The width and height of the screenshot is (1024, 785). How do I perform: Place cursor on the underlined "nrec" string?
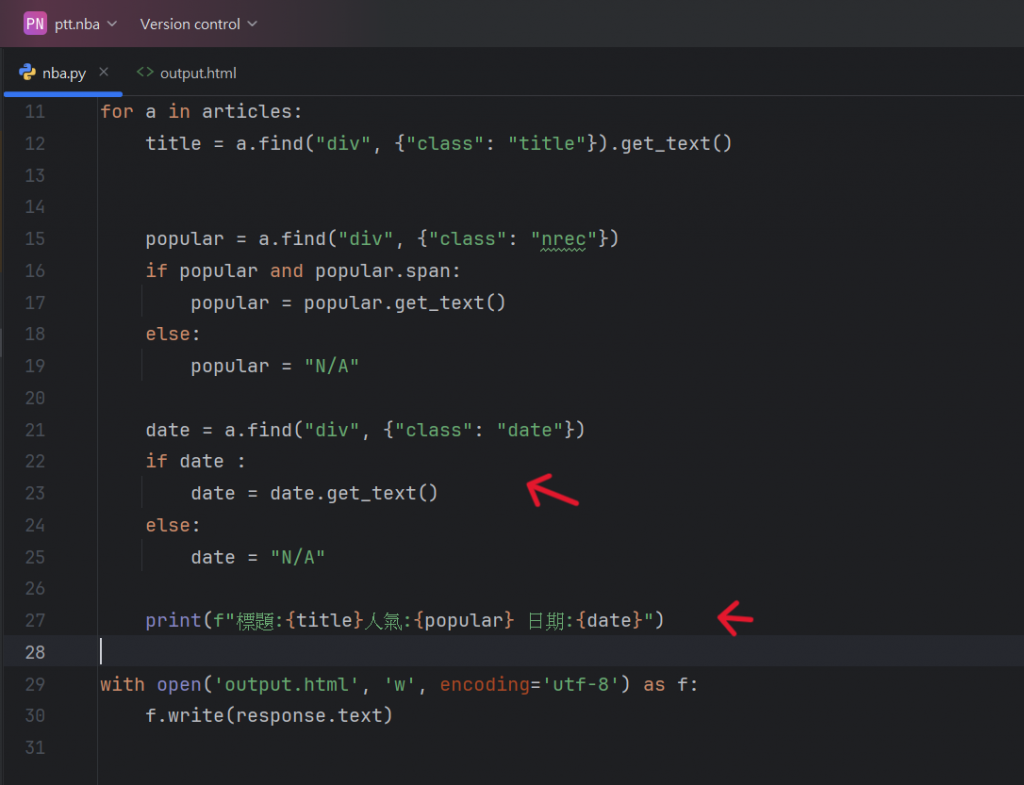[564, 239]
